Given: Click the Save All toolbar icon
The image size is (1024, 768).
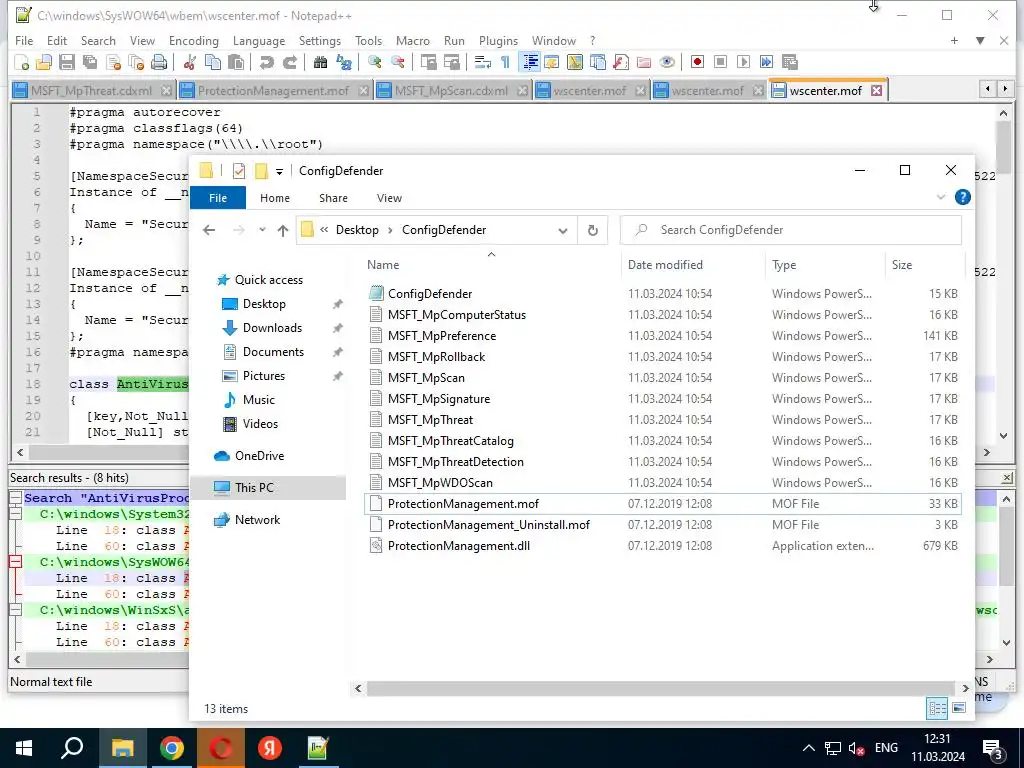Looking at the screenshot, I should click(x=89, y=63).
